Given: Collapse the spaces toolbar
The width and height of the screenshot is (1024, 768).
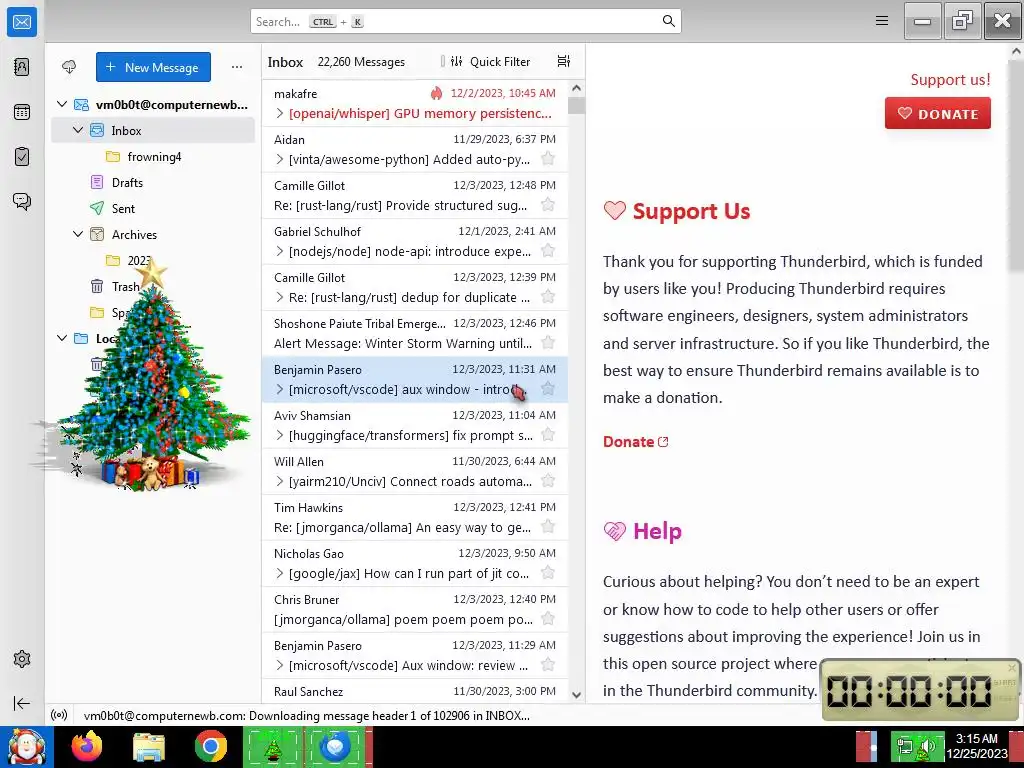Looking at the screenshot, I should pyautogui.click(x=22, y=703).
